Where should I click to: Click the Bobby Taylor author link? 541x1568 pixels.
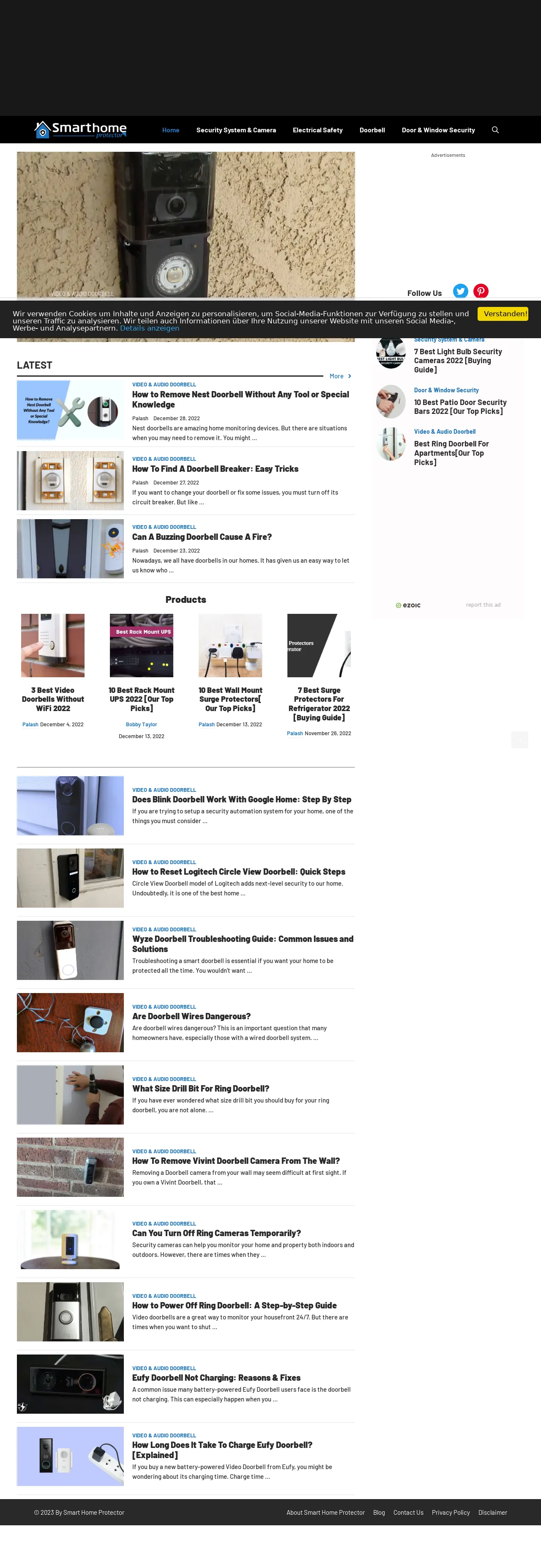pos(141,724)
